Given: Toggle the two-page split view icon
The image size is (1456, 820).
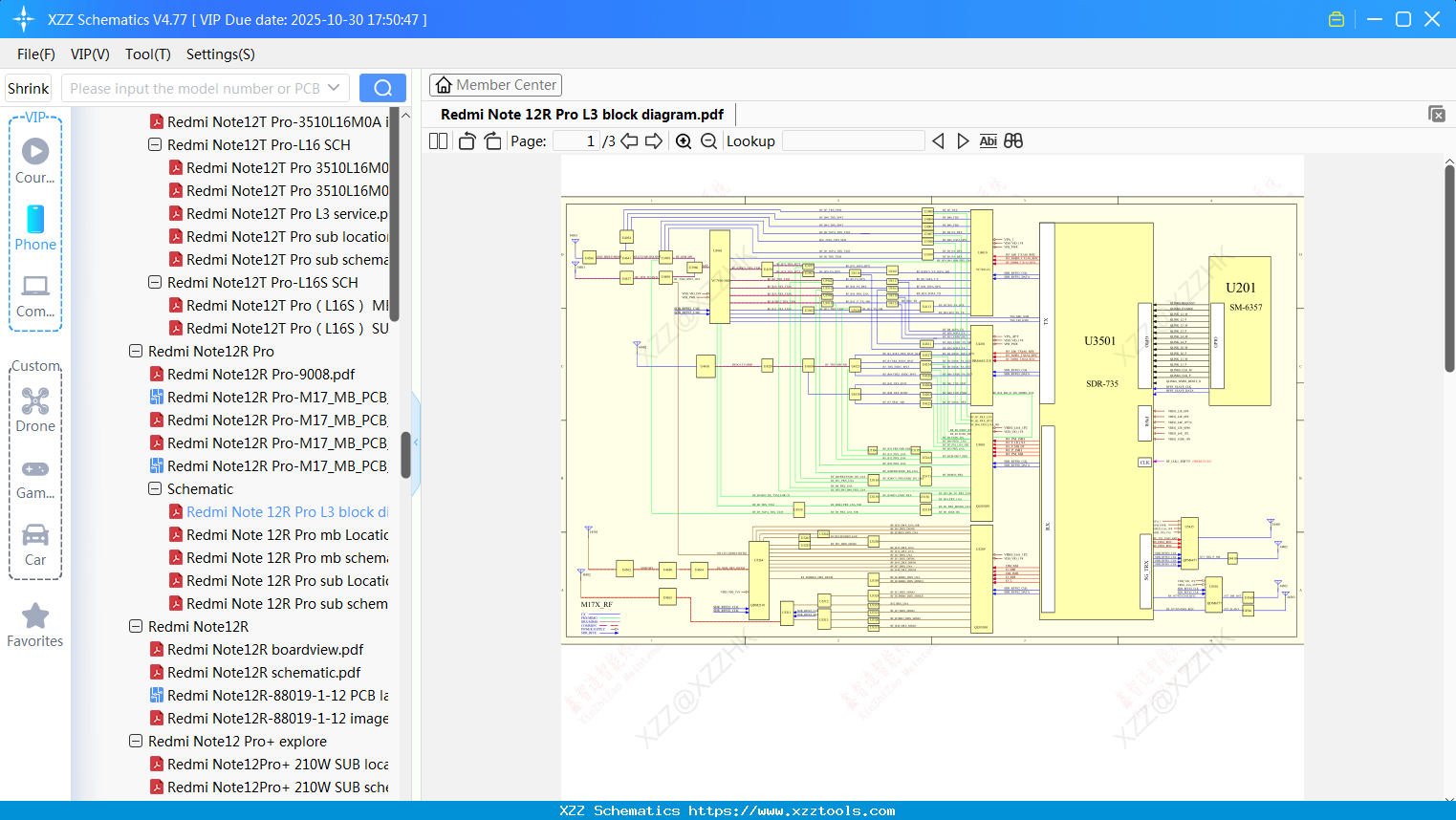Looking at the screenshot, I should click(438, 141).
